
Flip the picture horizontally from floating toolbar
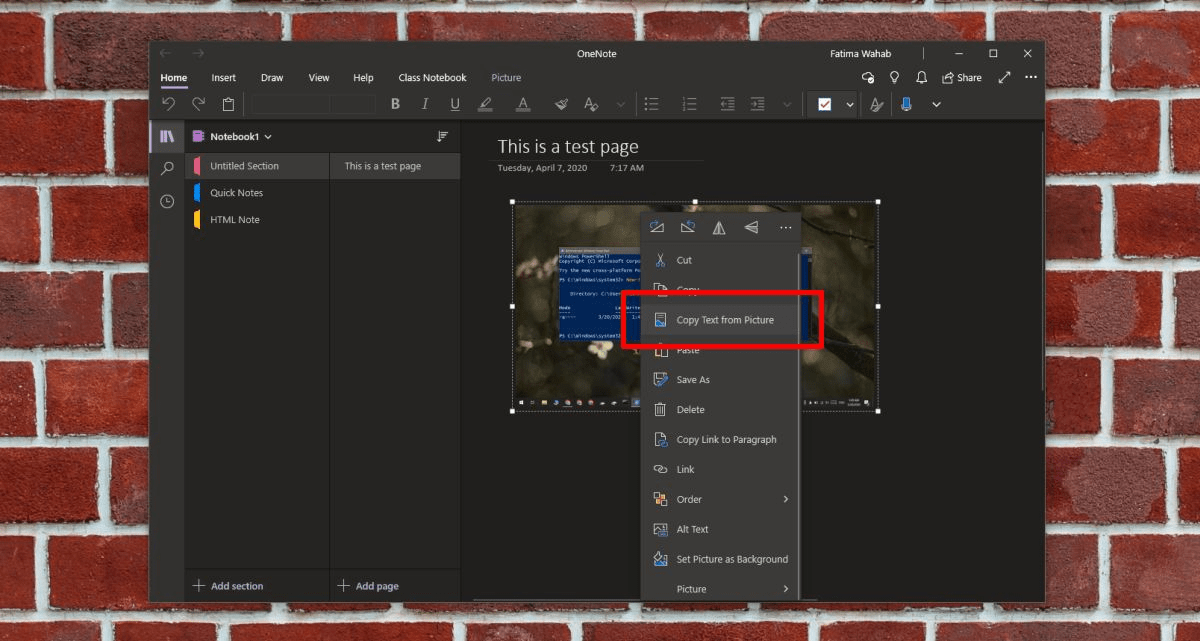pos(719,226)
